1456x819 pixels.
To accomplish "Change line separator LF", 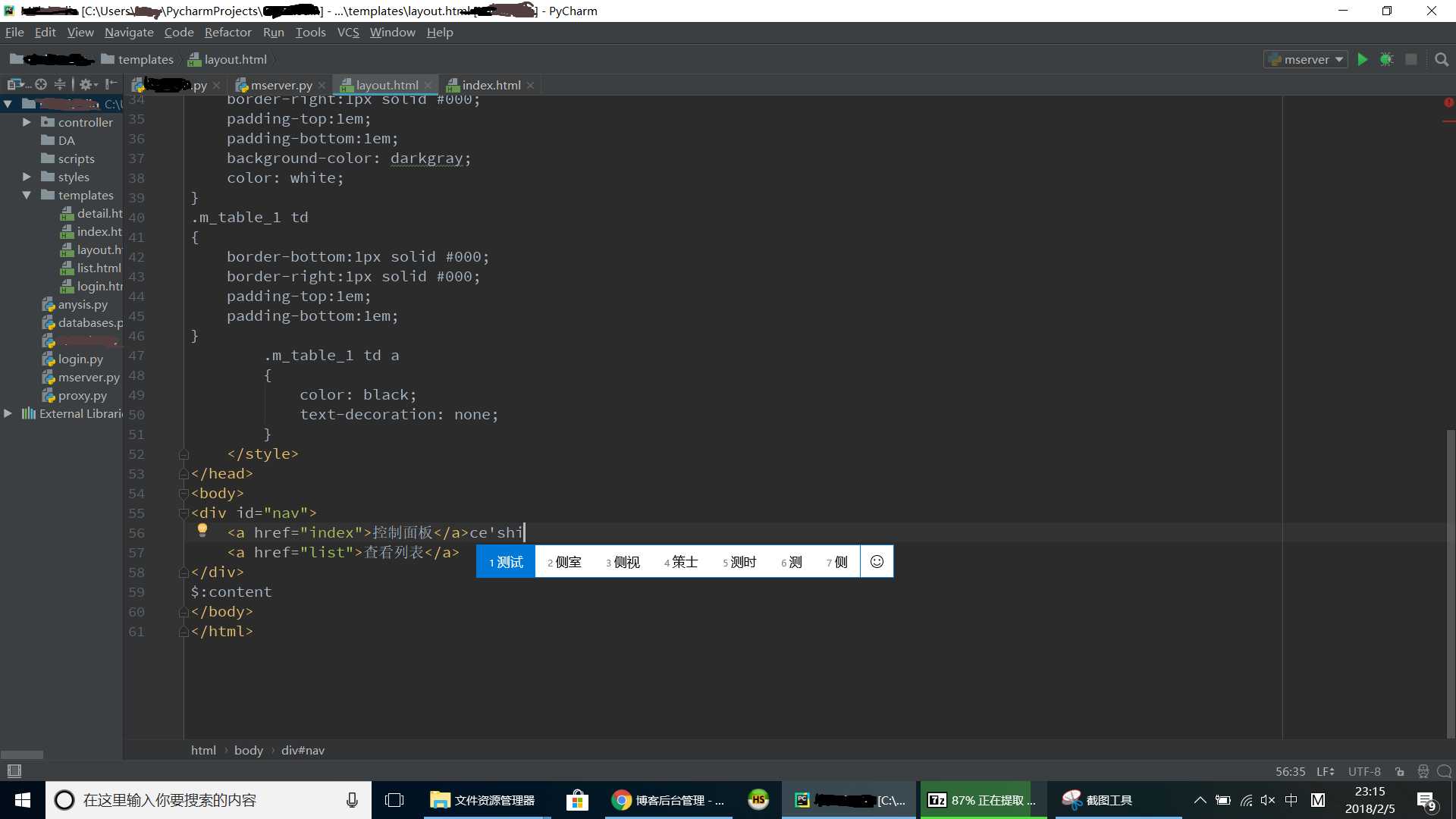I will pos(1325,771).
